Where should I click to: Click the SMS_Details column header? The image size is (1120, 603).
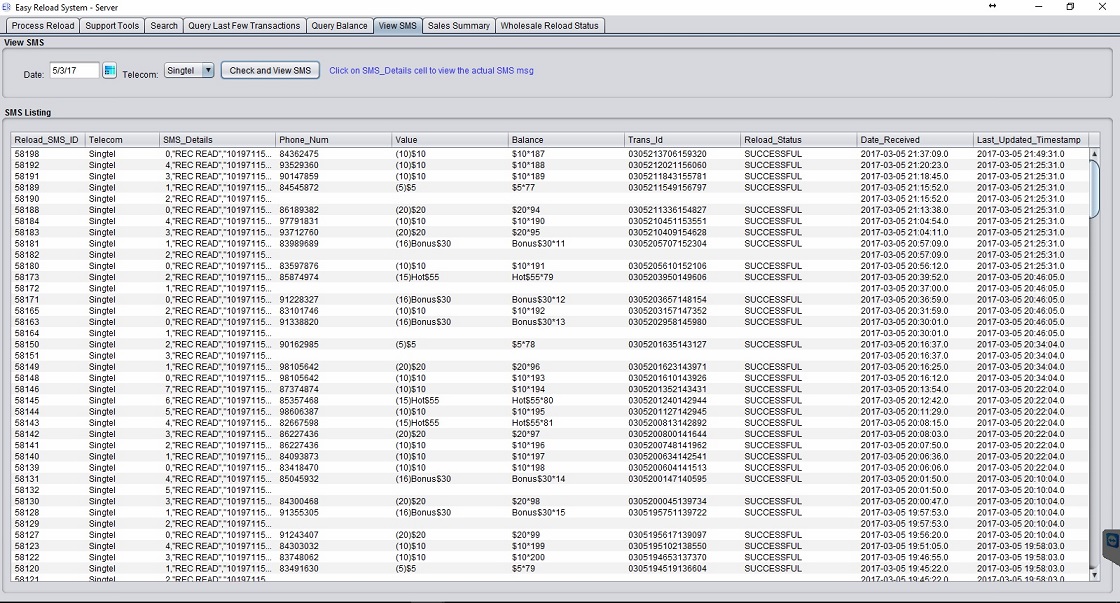tap(218, 140)
